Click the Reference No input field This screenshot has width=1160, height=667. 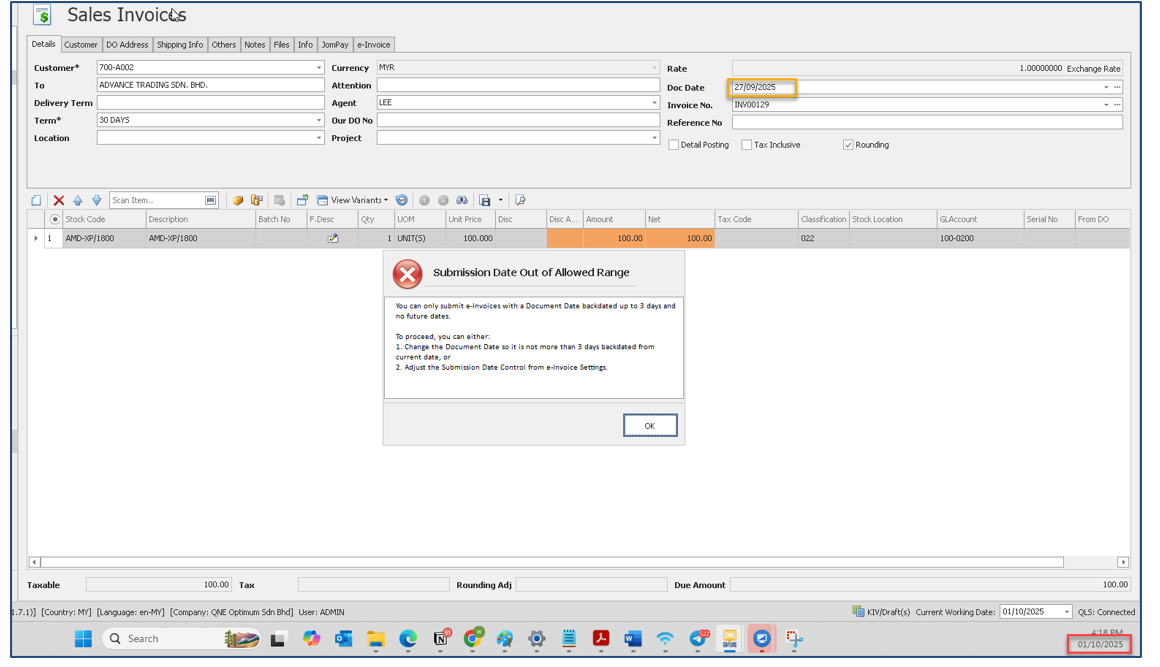[x=927, y=123]
